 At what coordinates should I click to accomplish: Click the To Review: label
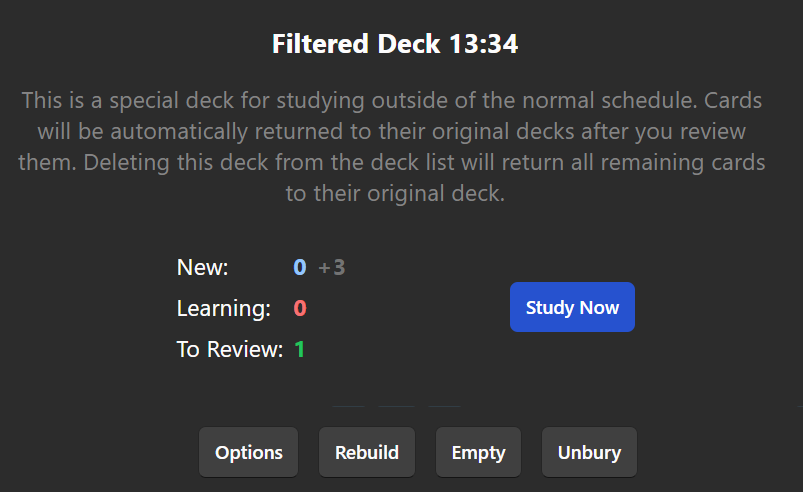230,350
